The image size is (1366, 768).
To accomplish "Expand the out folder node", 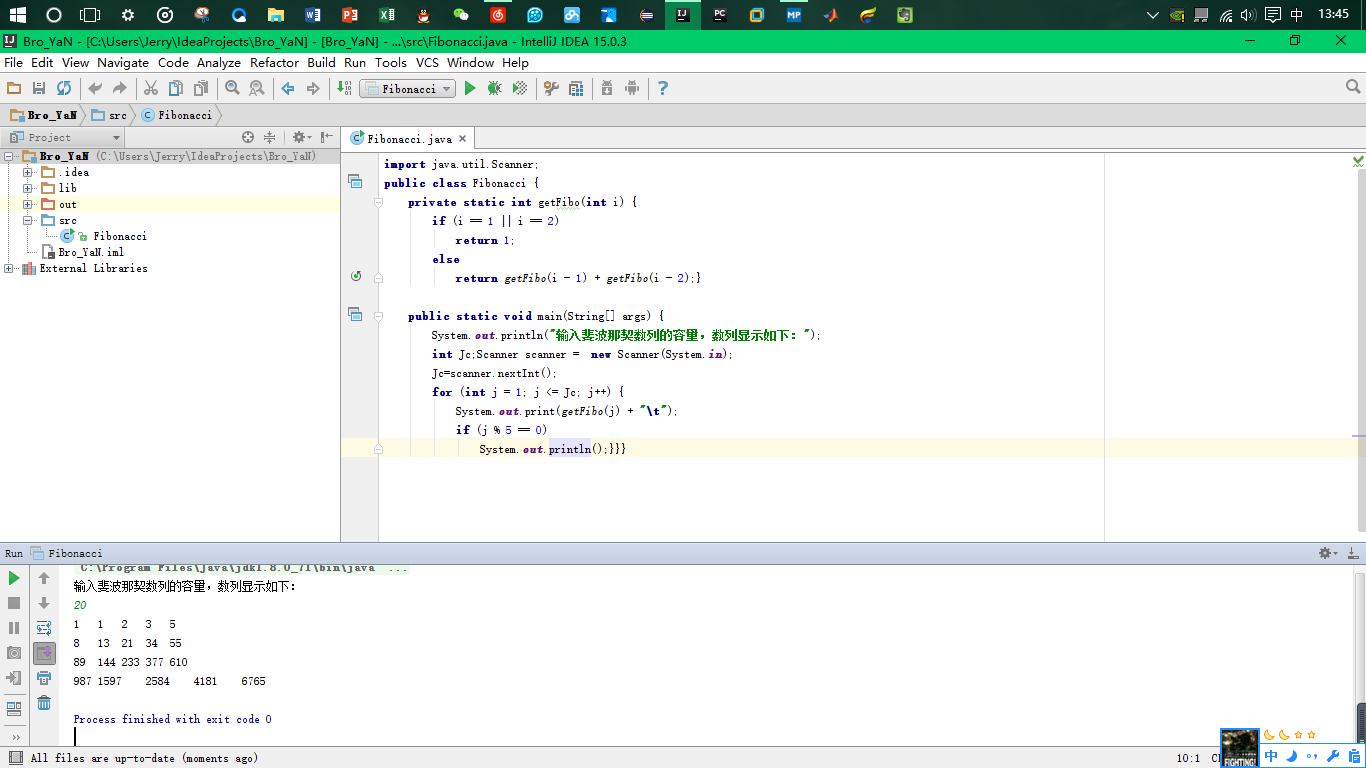I will [28, 204].
